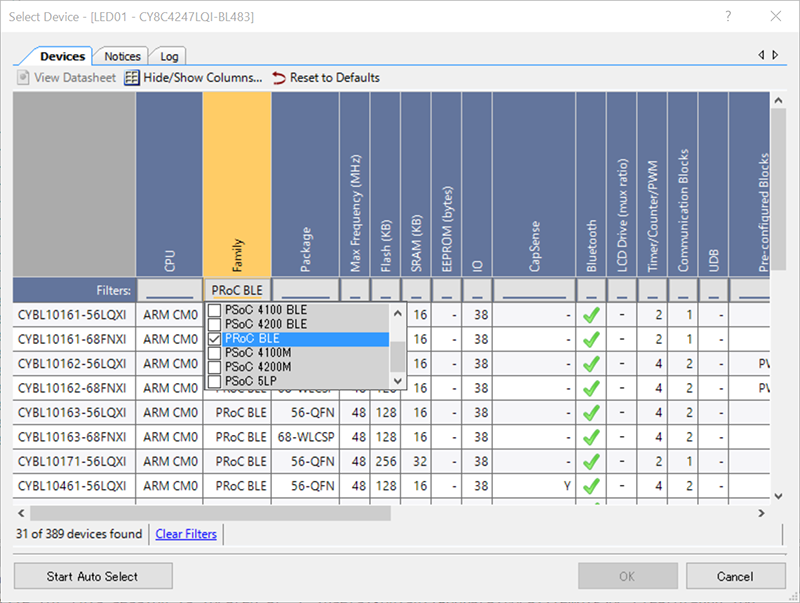Select device CYBL10163-56LQXI
800x603 pixels.
pyautogui.click(x=72, y=413)
